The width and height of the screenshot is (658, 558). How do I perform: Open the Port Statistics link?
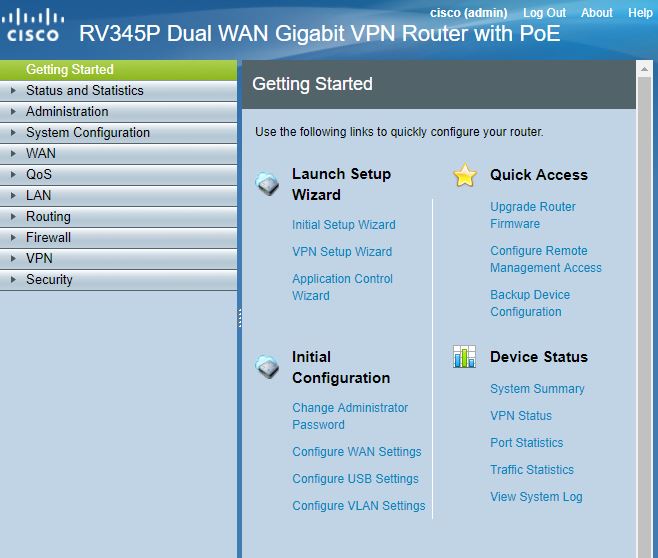(527, 443)
